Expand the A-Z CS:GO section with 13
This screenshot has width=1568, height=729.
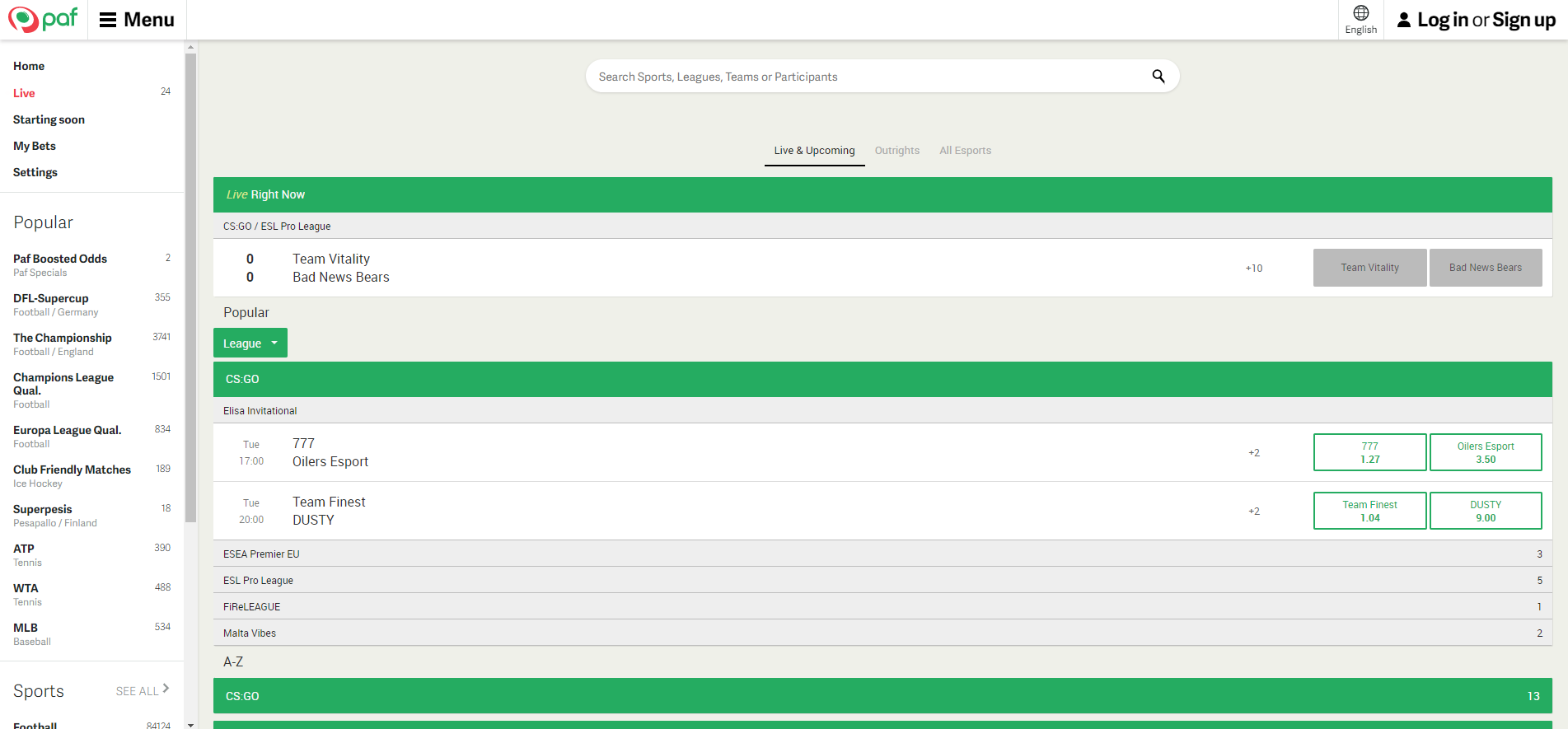pyautogui.click(x=882, y=696)
